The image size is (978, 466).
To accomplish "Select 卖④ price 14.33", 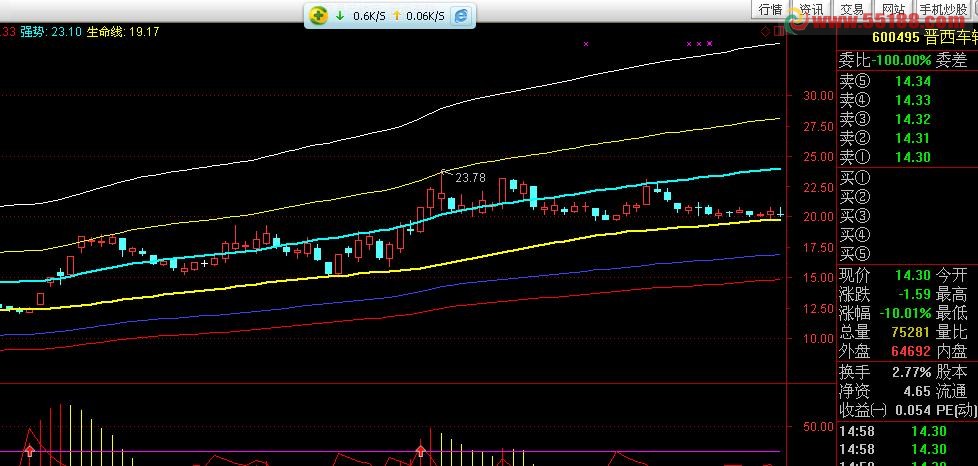I will coord(913,100).
